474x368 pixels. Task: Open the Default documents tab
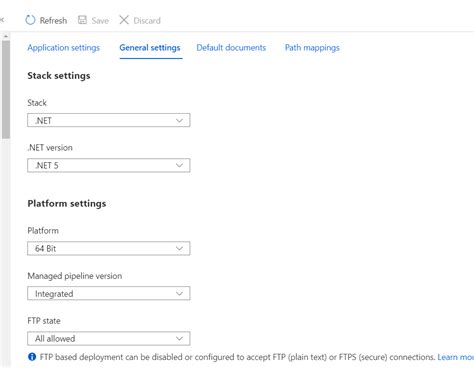click(231, 48)
